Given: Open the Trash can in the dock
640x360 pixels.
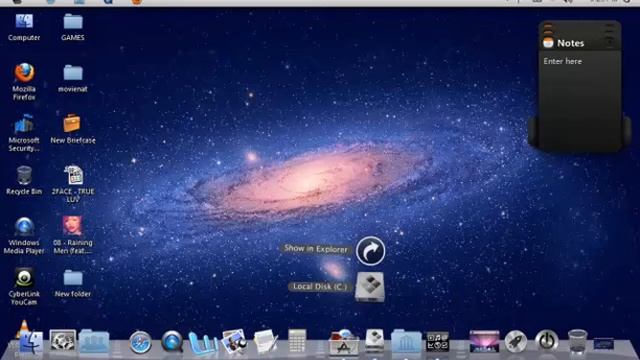Looking at the screenshot, I should pos(578,341).
